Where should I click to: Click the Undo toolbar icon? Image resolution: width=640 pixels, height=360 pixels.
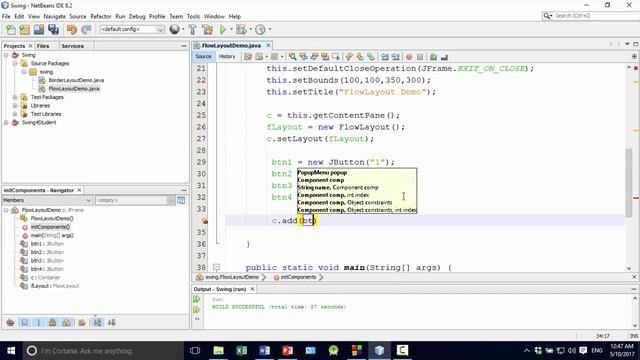click(x=72, y=29)
